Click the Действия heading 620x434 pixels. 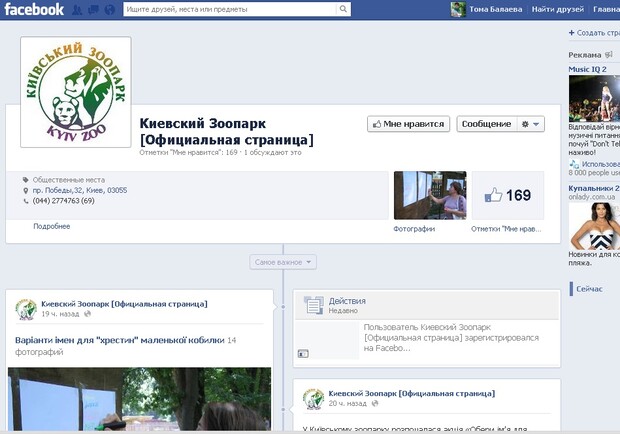(x=347, y=301)
